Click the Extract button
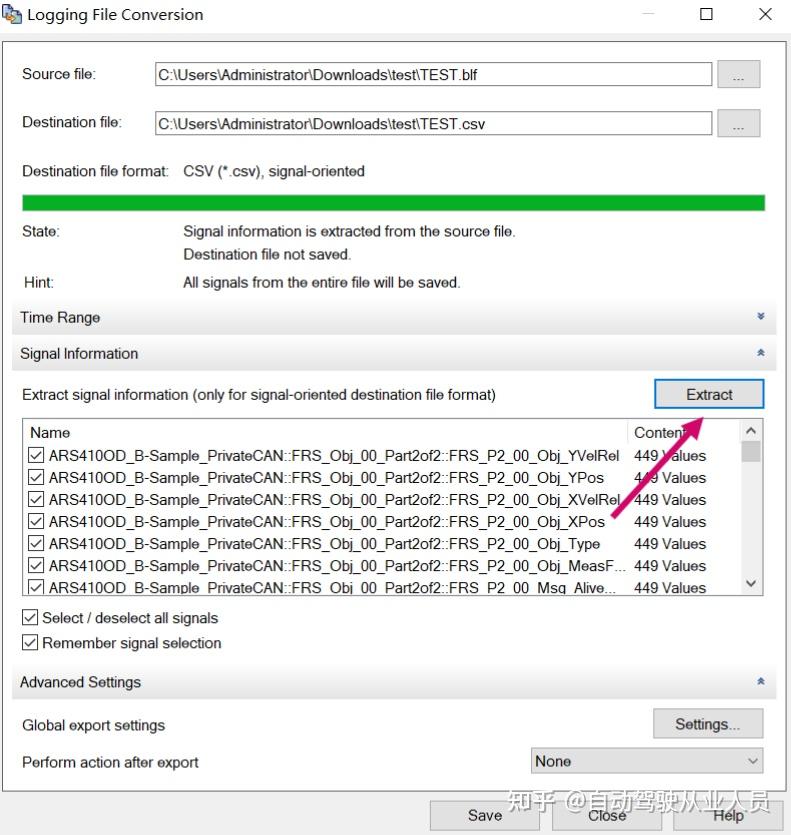The image size is (791, 835). (x=709, y=394)
